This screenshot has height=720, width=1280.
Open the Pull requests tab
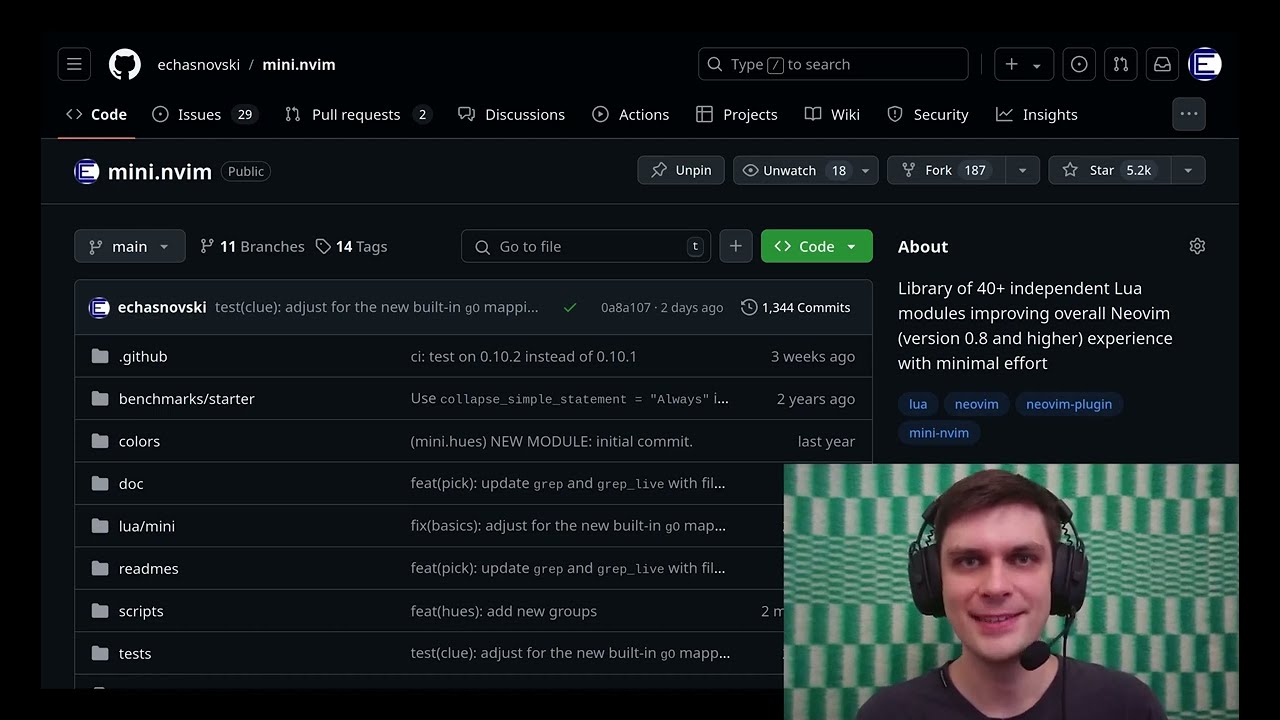(358, 114)
